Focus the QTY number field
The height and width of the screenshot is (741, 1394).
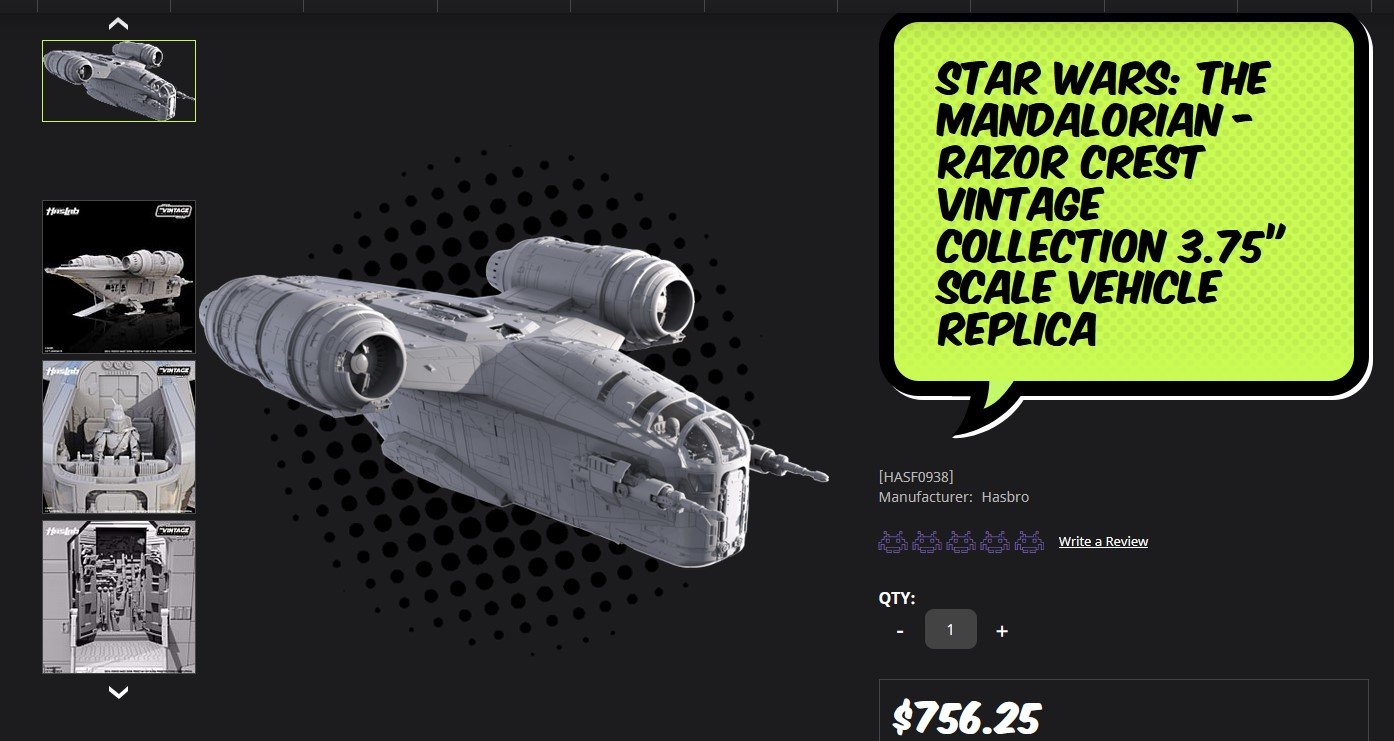point(951,629)
